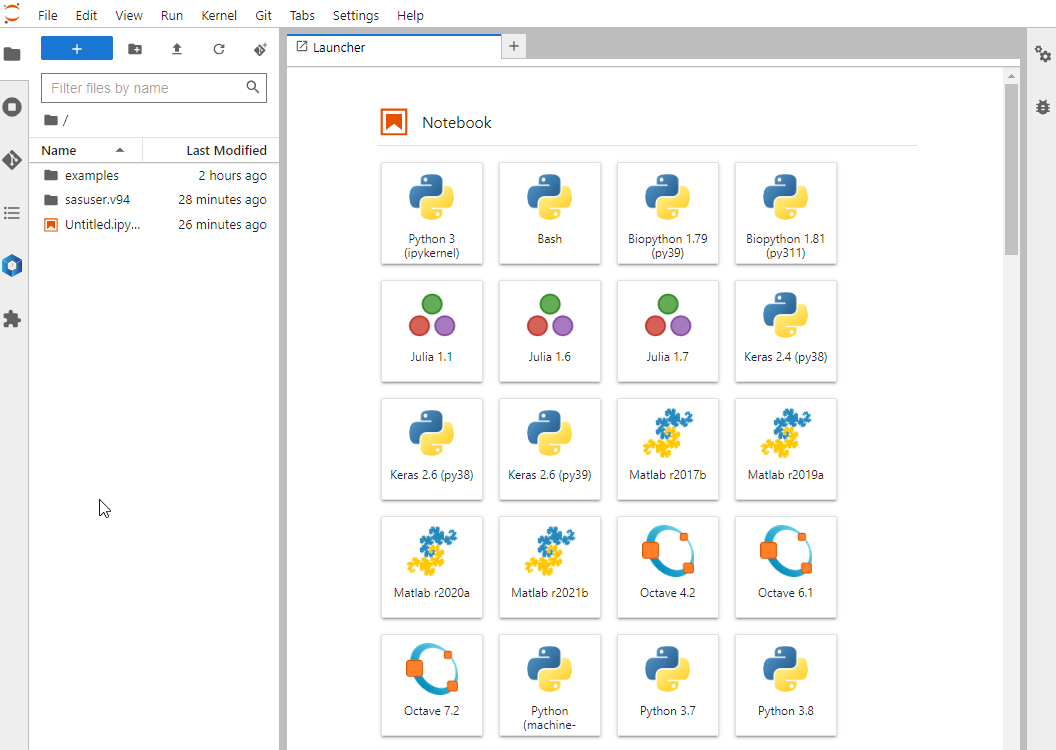Image resolution: width=1056 pixels, height=750 pixels.
Task: Open the Running Terminals and Kernels sidebar
Action: pos(12,107)
